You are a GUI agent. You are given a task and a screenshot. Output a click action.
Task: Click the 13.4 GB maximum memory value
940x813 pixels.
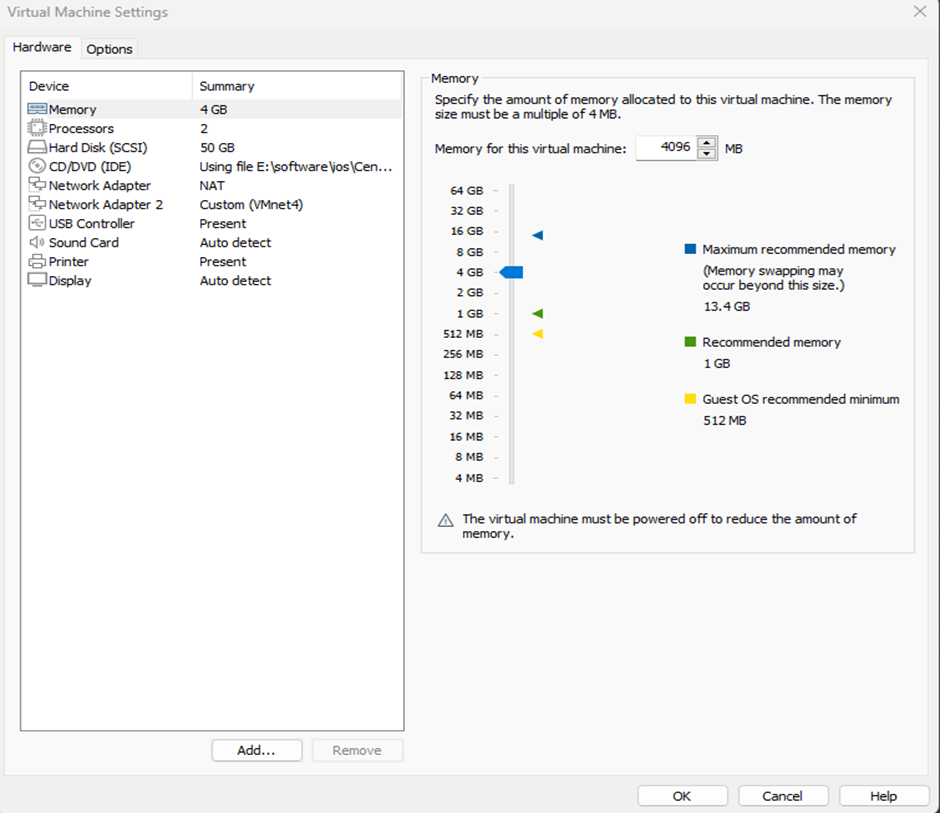[727, 306]
